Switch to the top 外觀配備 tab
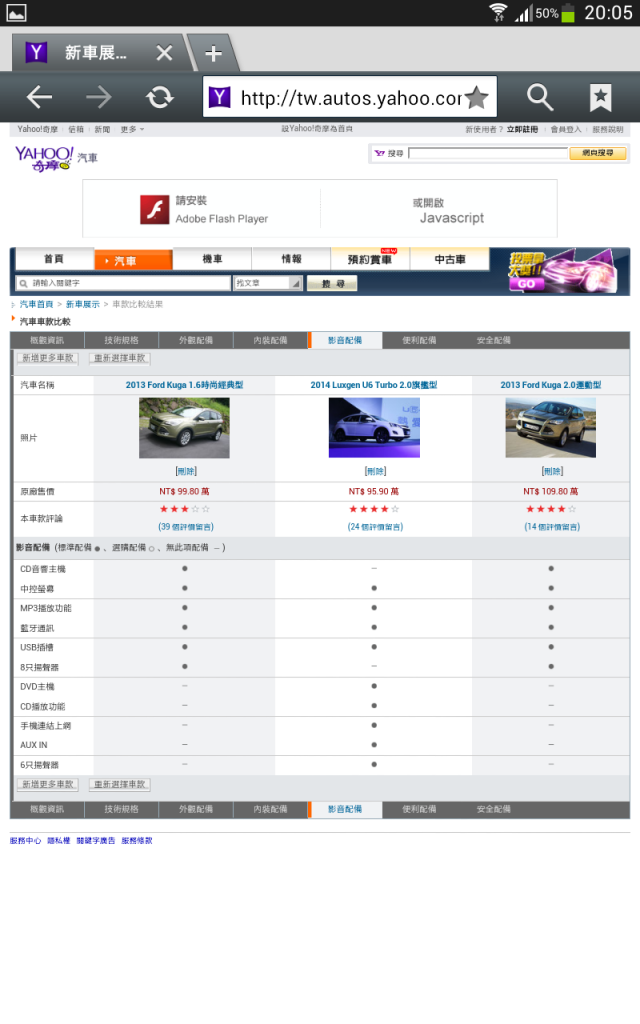 tap(196, 340)
